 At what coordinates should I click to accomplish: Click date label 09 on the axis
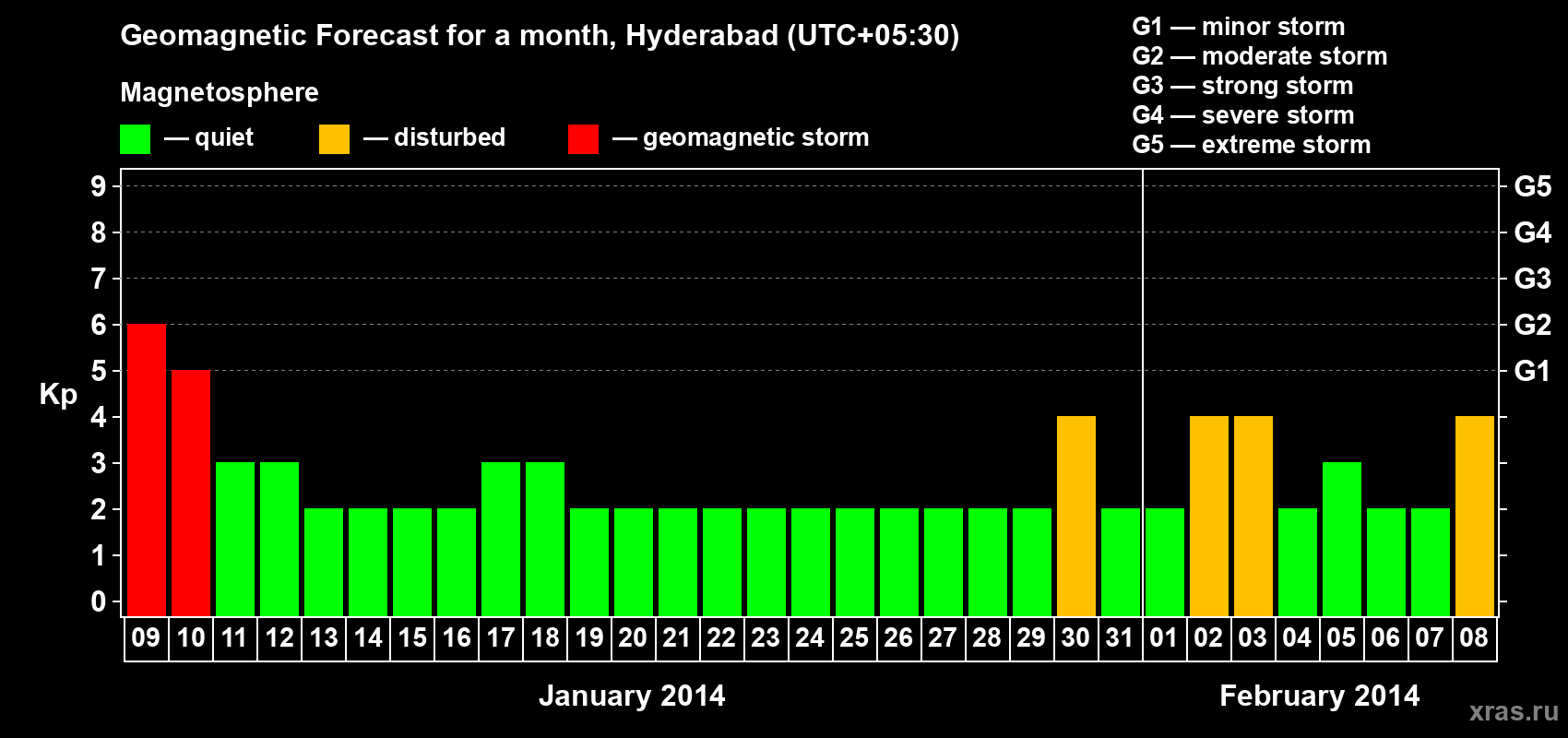coord(146,638)
